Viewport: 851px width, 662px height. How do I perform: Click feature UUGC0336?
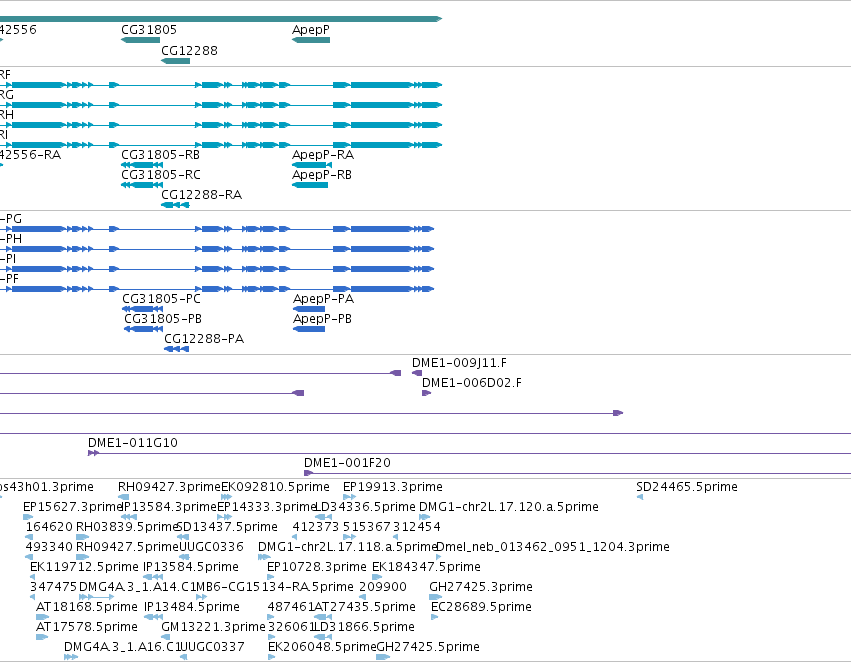pyautogui.click(x=211, y=547)
